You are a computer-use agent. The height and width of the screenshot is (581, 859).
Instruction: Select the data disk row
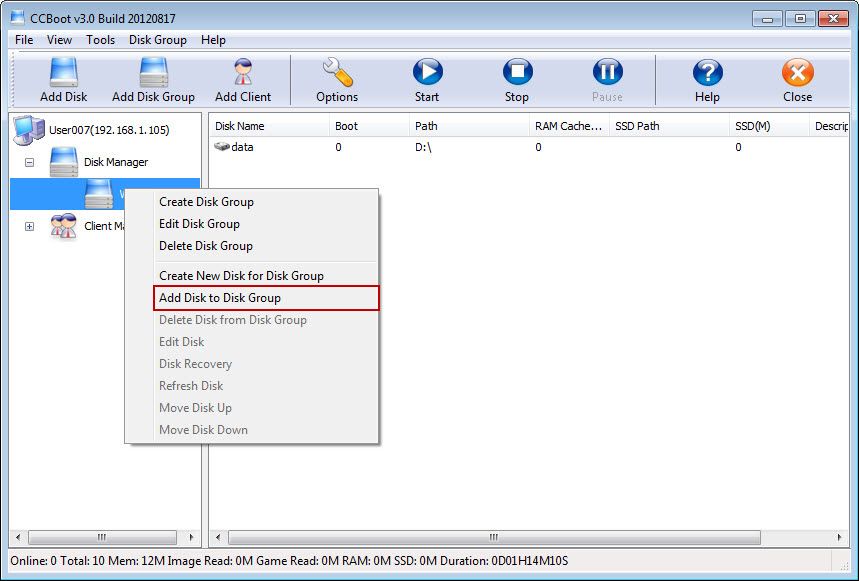242,147
